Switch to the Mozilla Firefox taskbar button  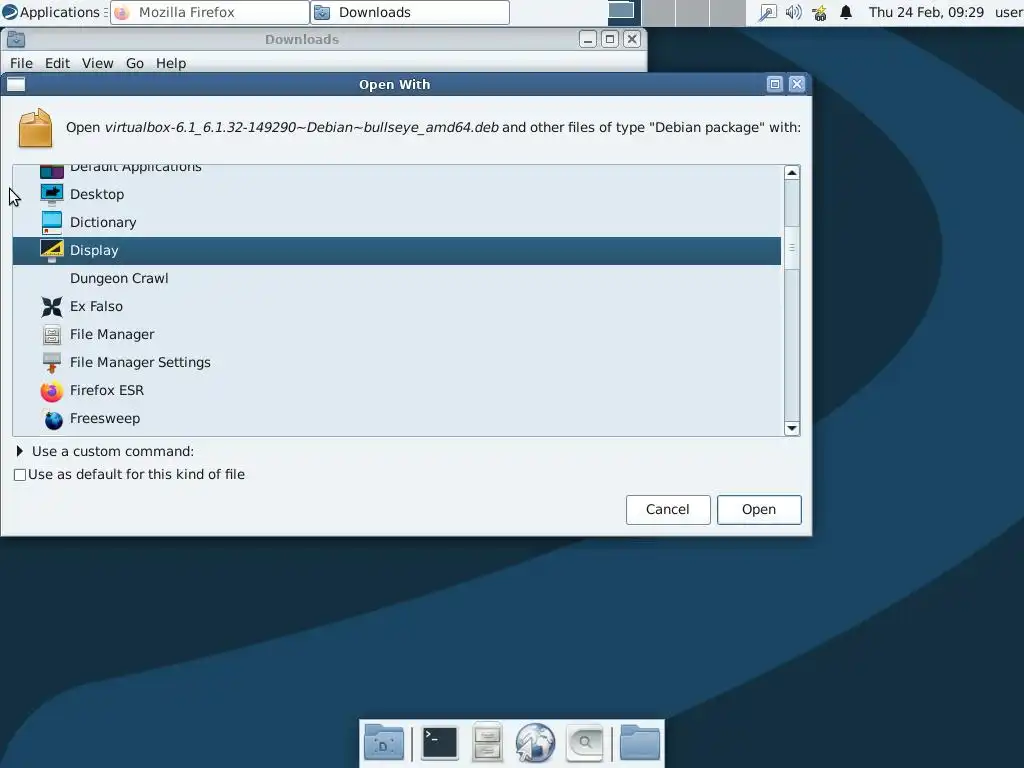(209, 12)
